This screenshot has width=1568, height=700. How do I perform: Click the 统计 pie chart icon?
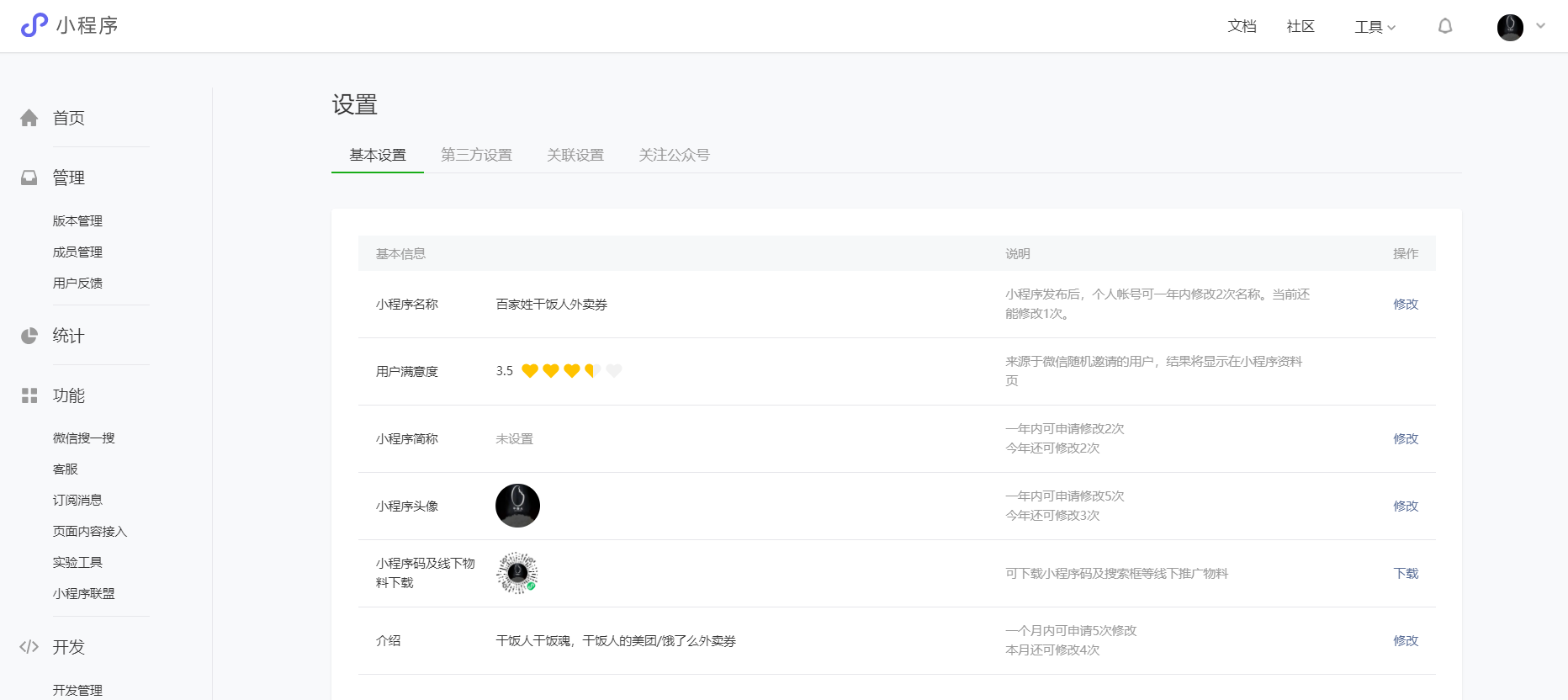click(29, 336)
